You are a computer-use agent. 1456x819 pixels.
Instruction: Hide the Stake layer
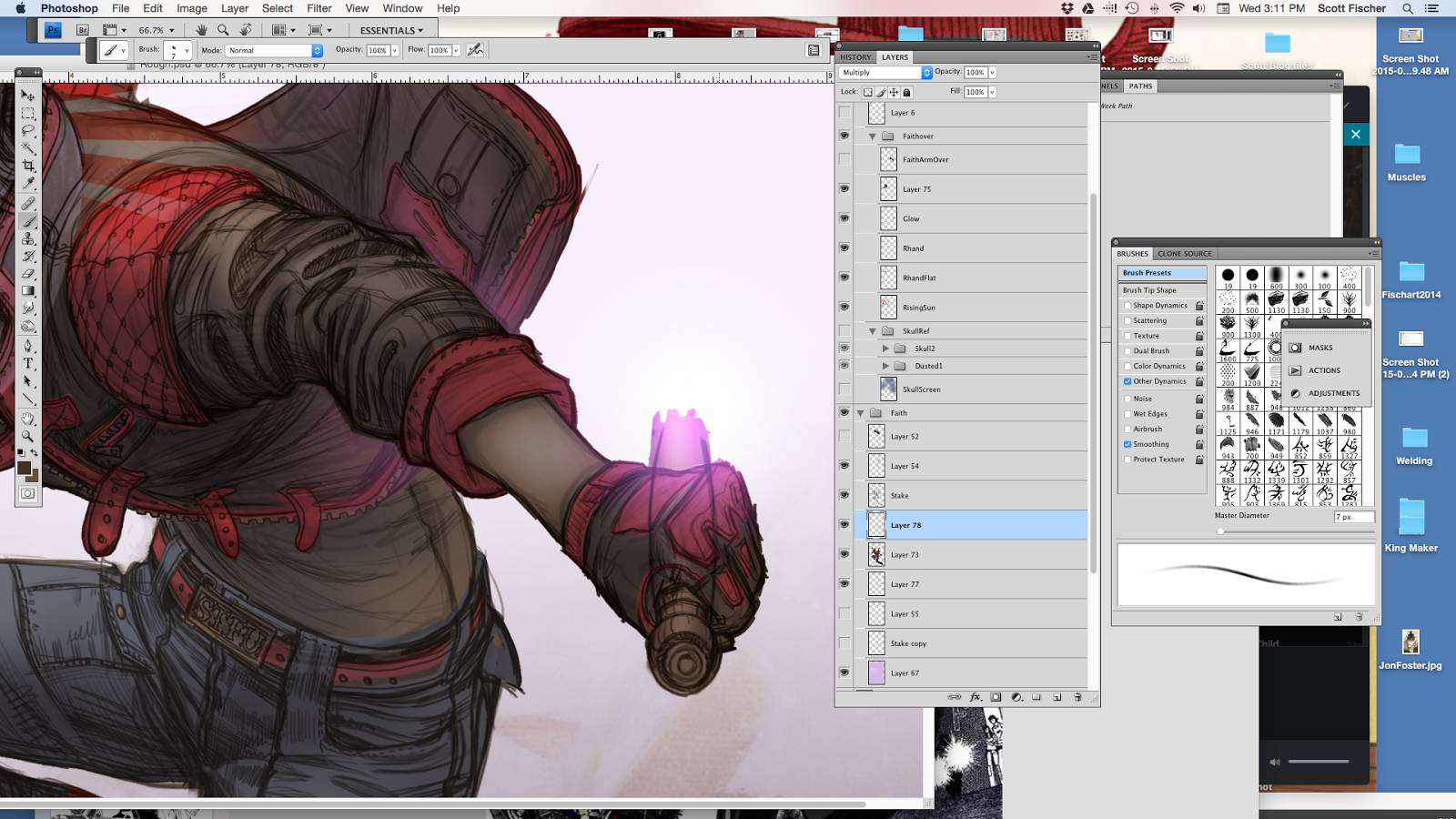(x=844, y=495)
